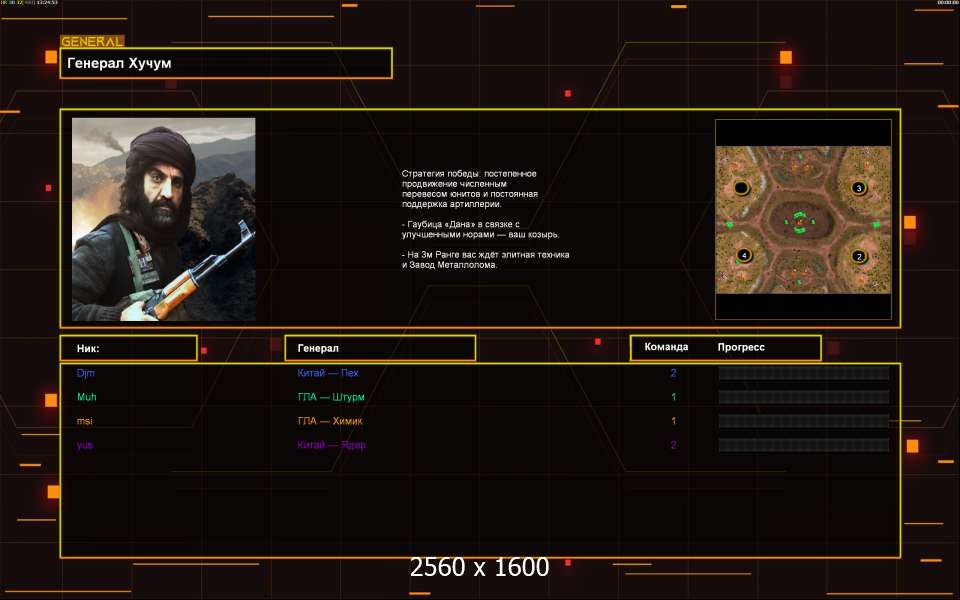
Task: Click the Прогресс column header
Action: point(741,347)
